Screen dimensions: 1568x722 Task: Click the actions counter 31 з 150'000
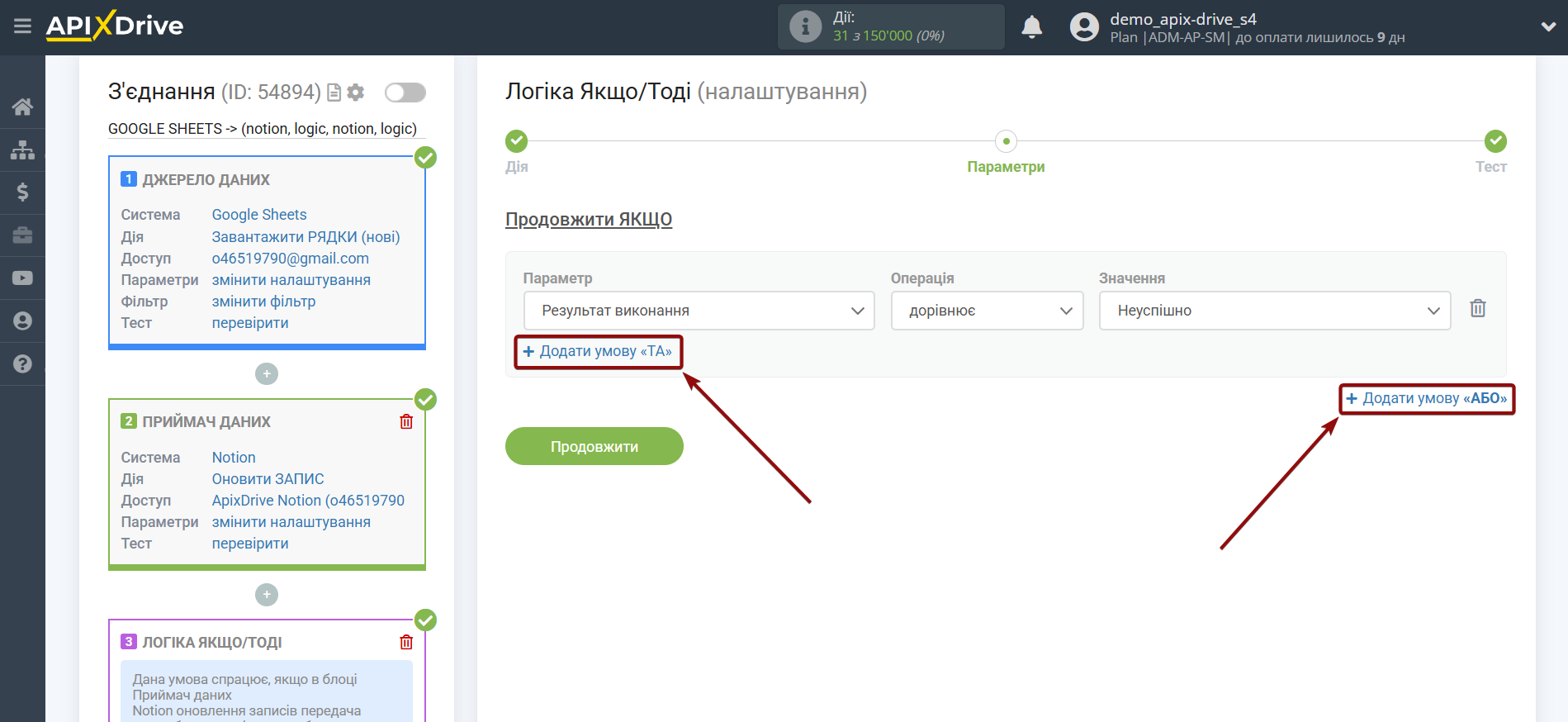click(x=888, y=36)
